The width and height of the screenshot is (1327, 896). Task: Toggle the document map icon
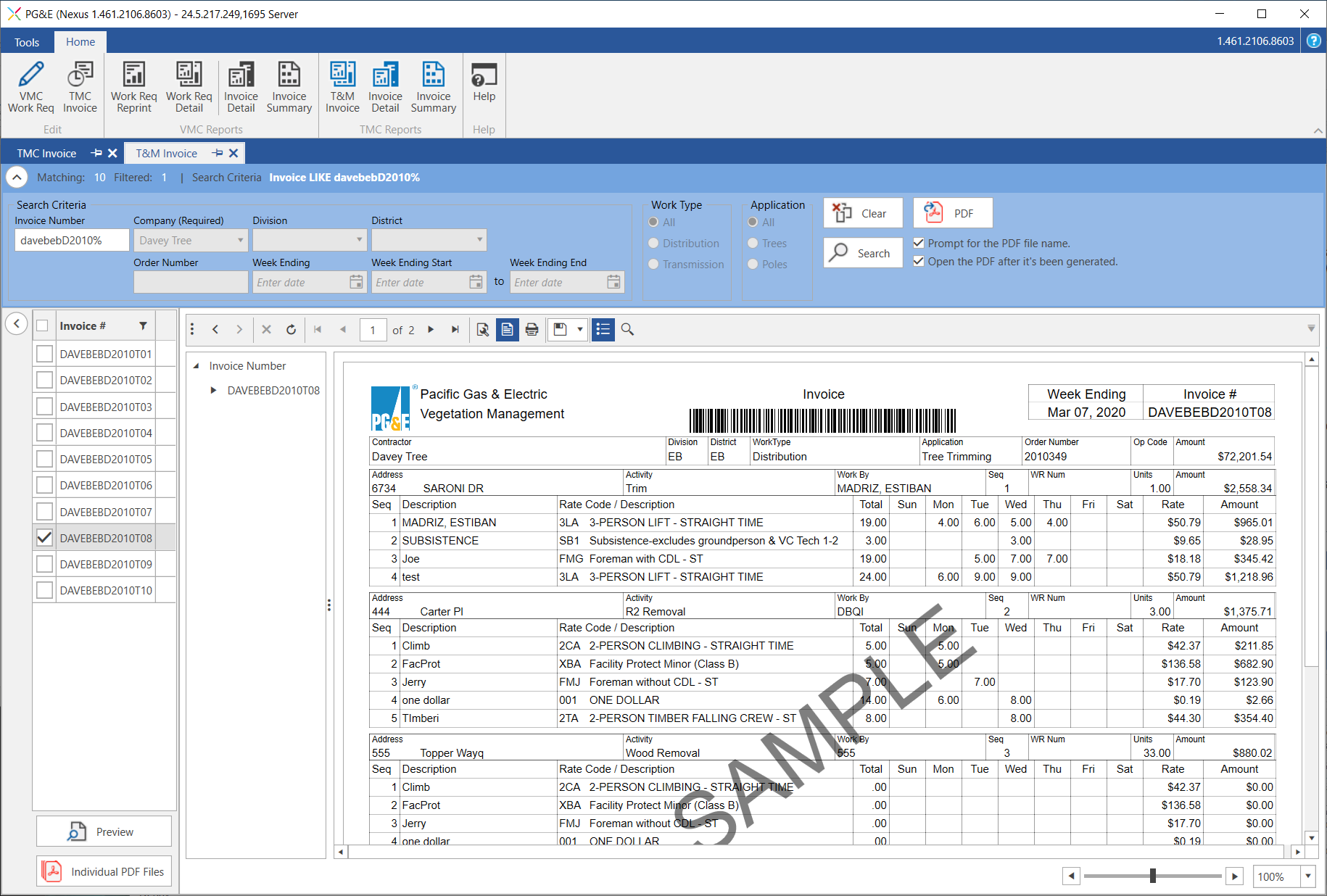click(x=603, y=330)
